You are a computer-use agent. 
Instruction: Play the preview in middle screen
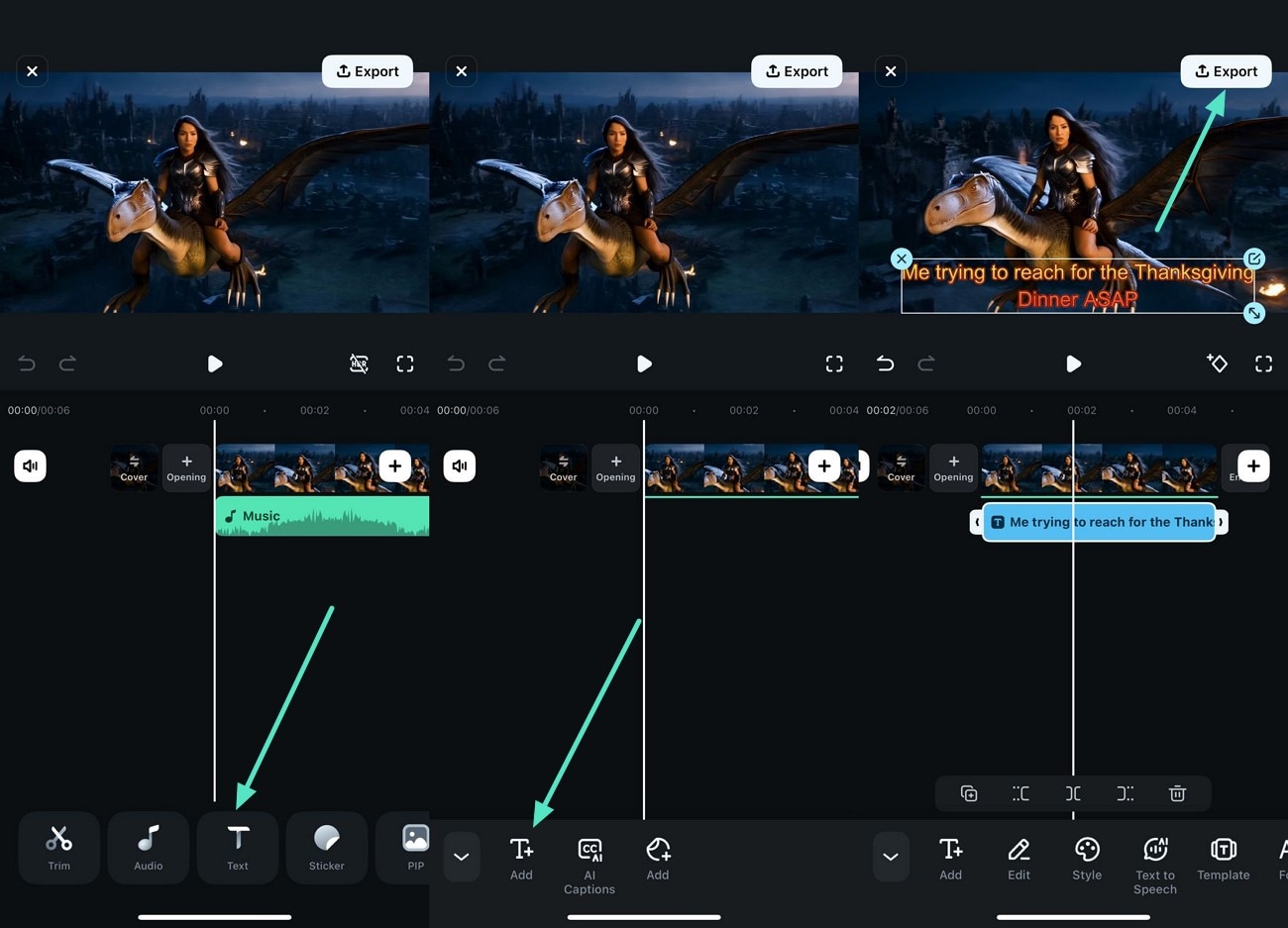[x=644, y=363]
